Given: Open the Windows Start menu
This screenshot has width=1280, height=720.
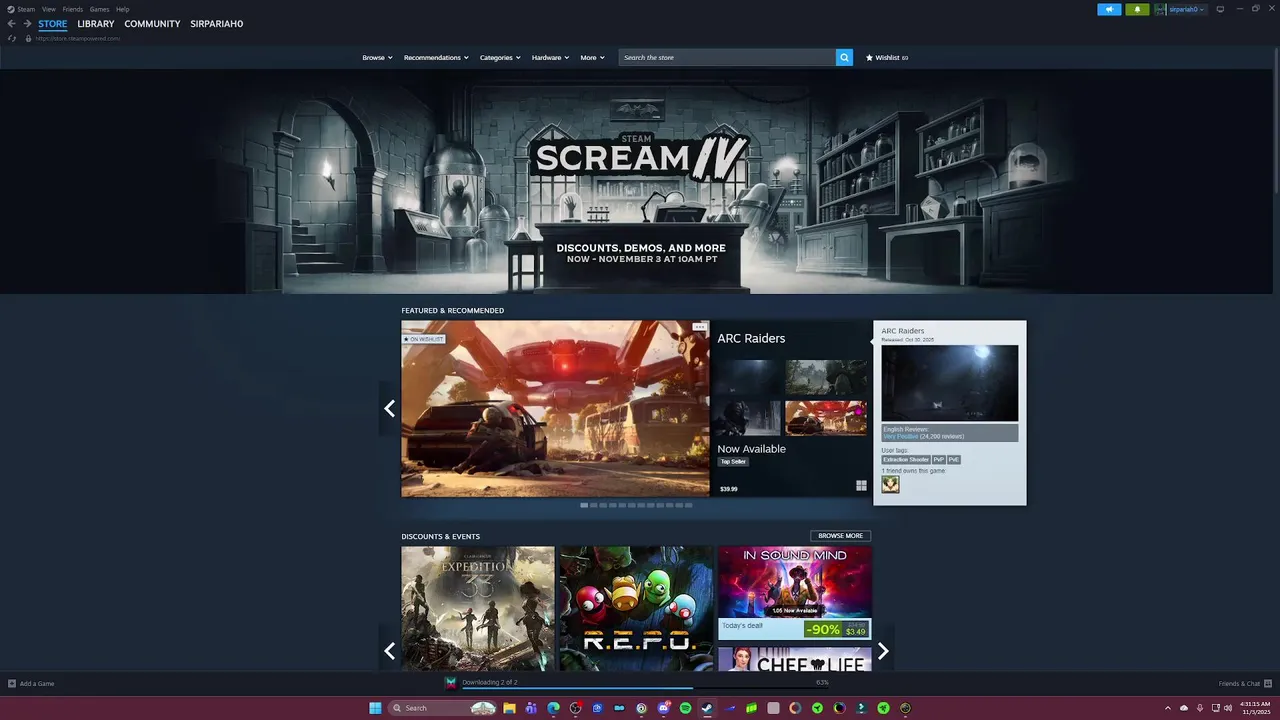Looking at the screenshot, I should point(375,708).
